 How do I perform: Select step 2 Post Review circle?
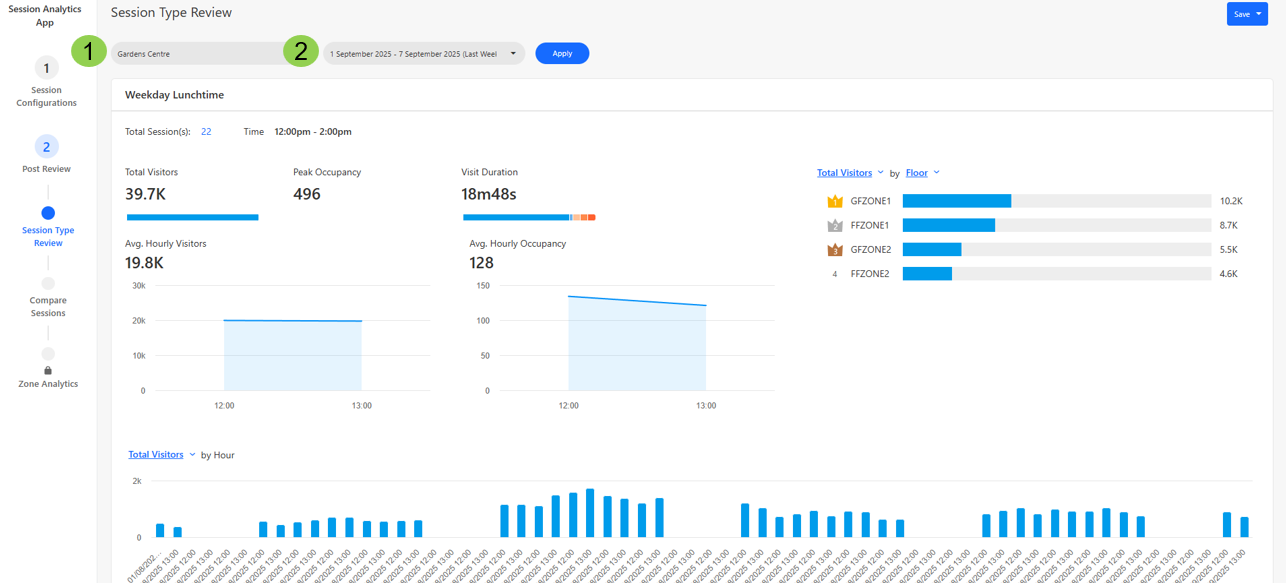[x=46, y=147]
